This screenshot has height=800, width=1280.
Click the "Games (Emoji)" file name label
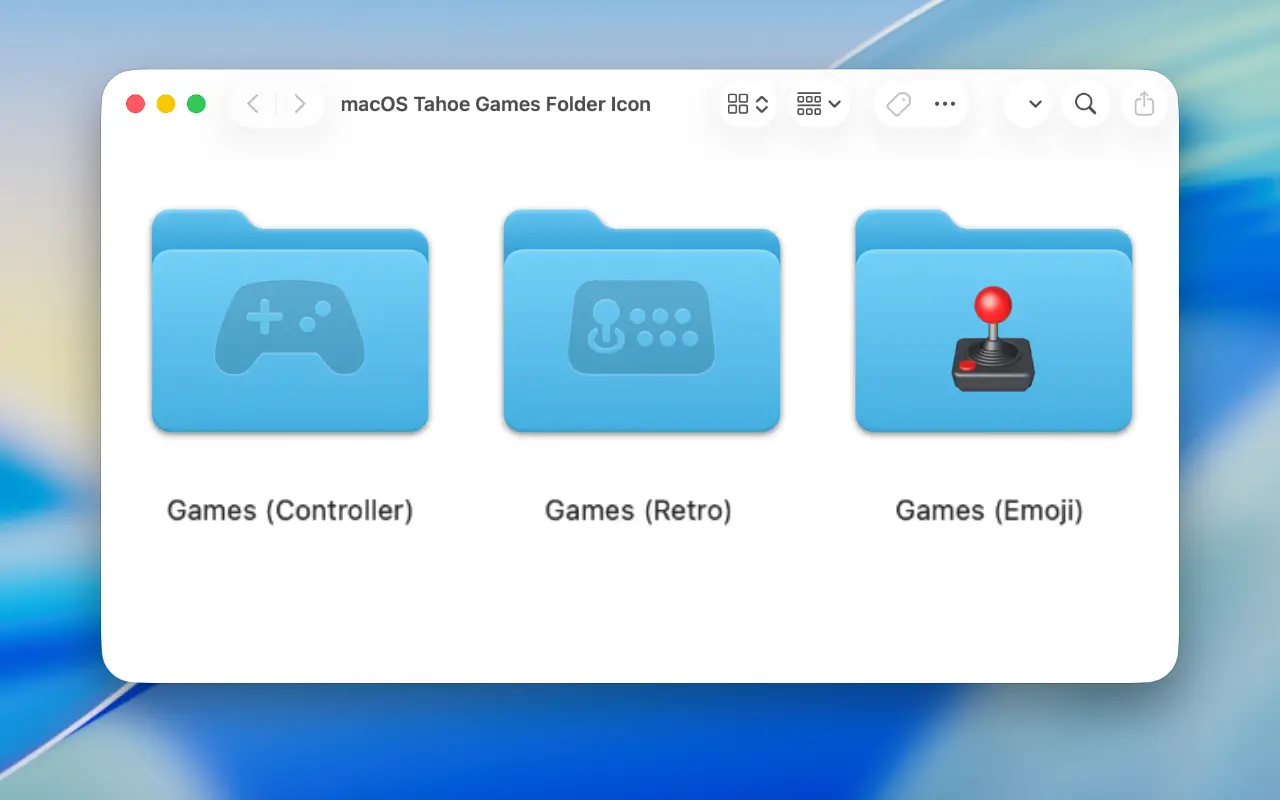(989, 510)
